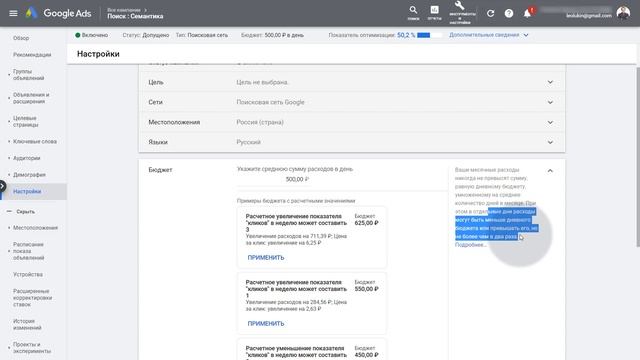640x360 pixels.
Task: Open Ключевые слова in the sidebar
Action: [x=35, y=141]
